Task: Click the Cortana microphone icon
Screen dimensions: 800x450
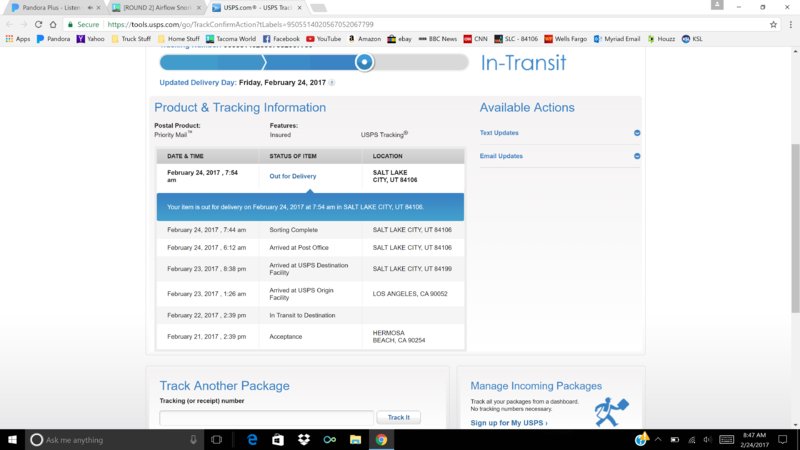Action: point(193,440)
